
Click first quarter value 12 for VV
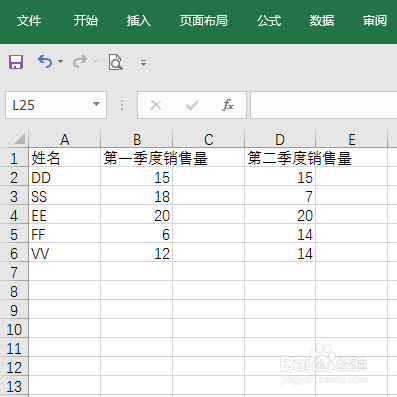click(137, 253)
